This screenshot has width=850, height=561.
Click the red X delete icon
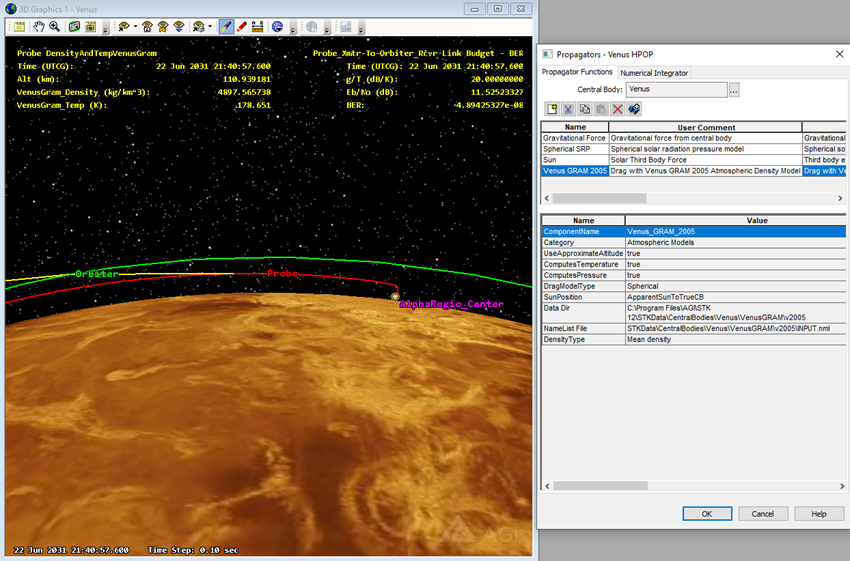point(617,109)
